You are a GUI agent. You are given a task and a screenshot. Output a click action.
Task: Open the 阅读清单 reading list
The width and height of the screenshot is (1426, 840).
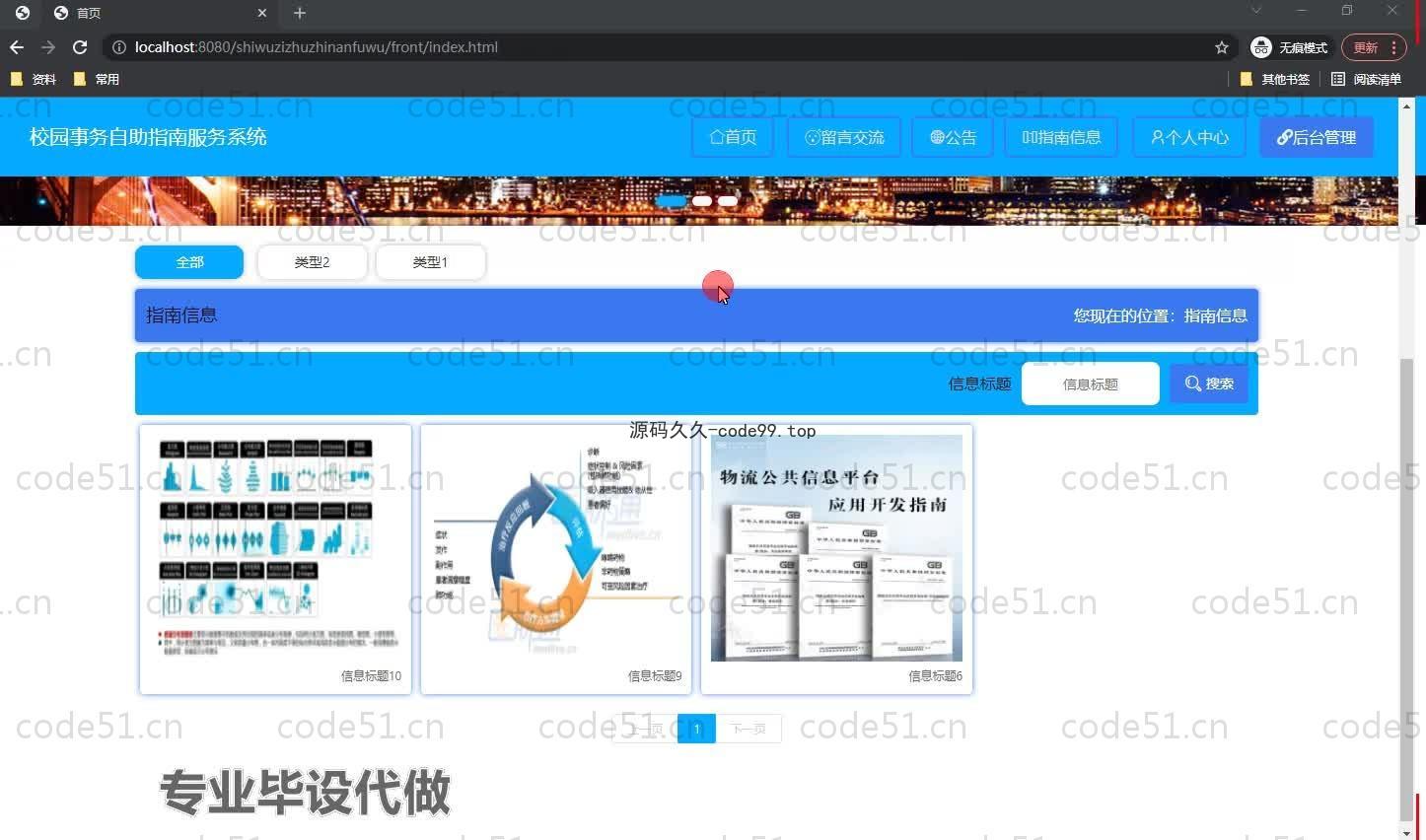pos(1366,79)
